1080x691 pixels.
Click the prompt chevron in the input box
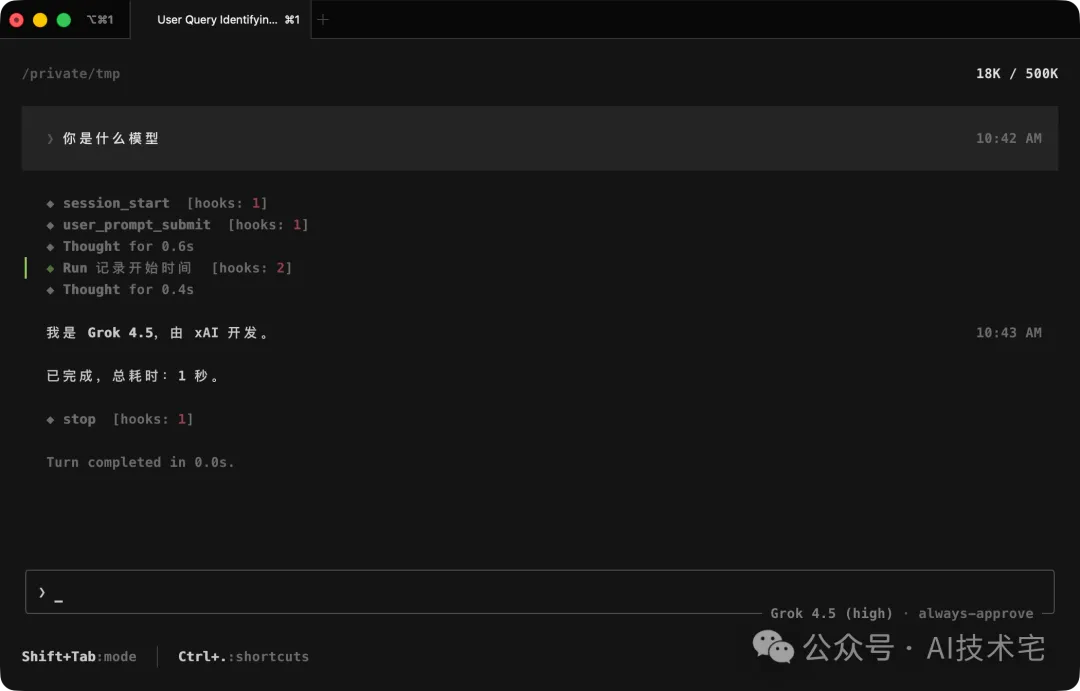[42, 592]
